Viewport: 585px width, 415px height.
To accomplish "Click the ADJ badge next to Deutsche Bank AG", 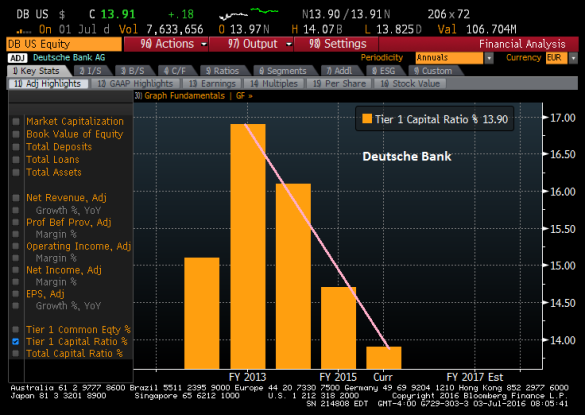I will coord(17,58).
